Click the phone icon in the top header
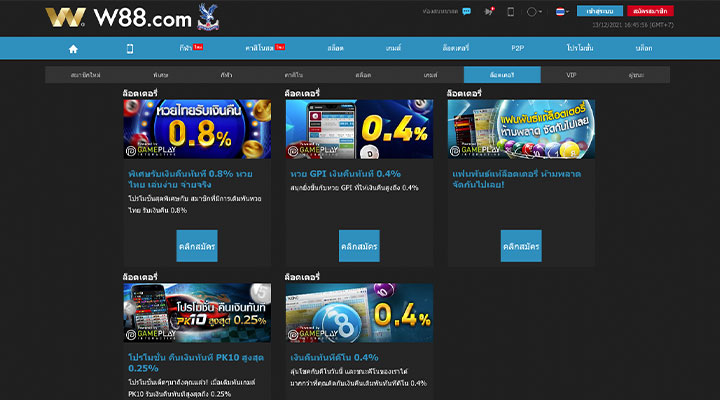Viewport: 720px width, 400px height. pos(510,11)
